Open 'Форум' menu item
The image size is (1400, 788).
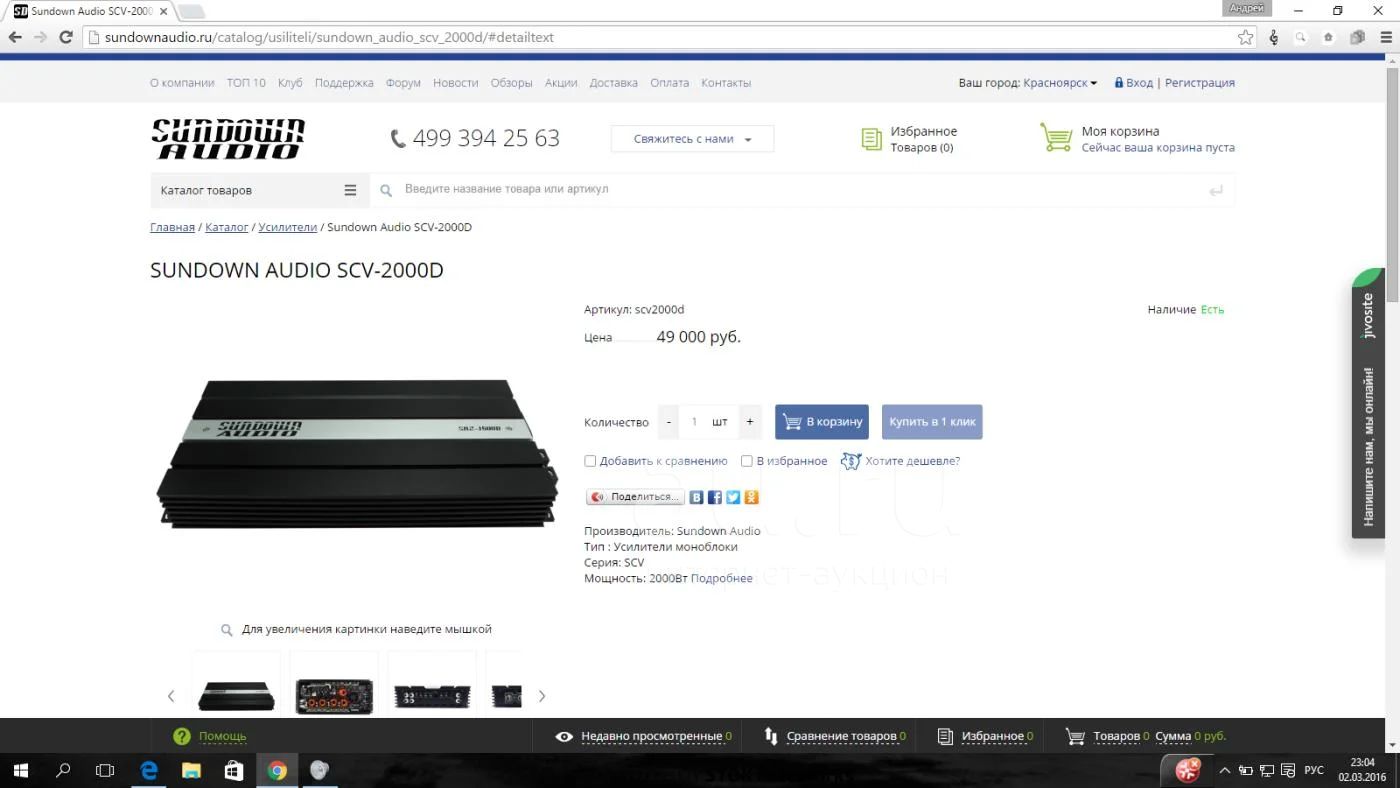403,83
